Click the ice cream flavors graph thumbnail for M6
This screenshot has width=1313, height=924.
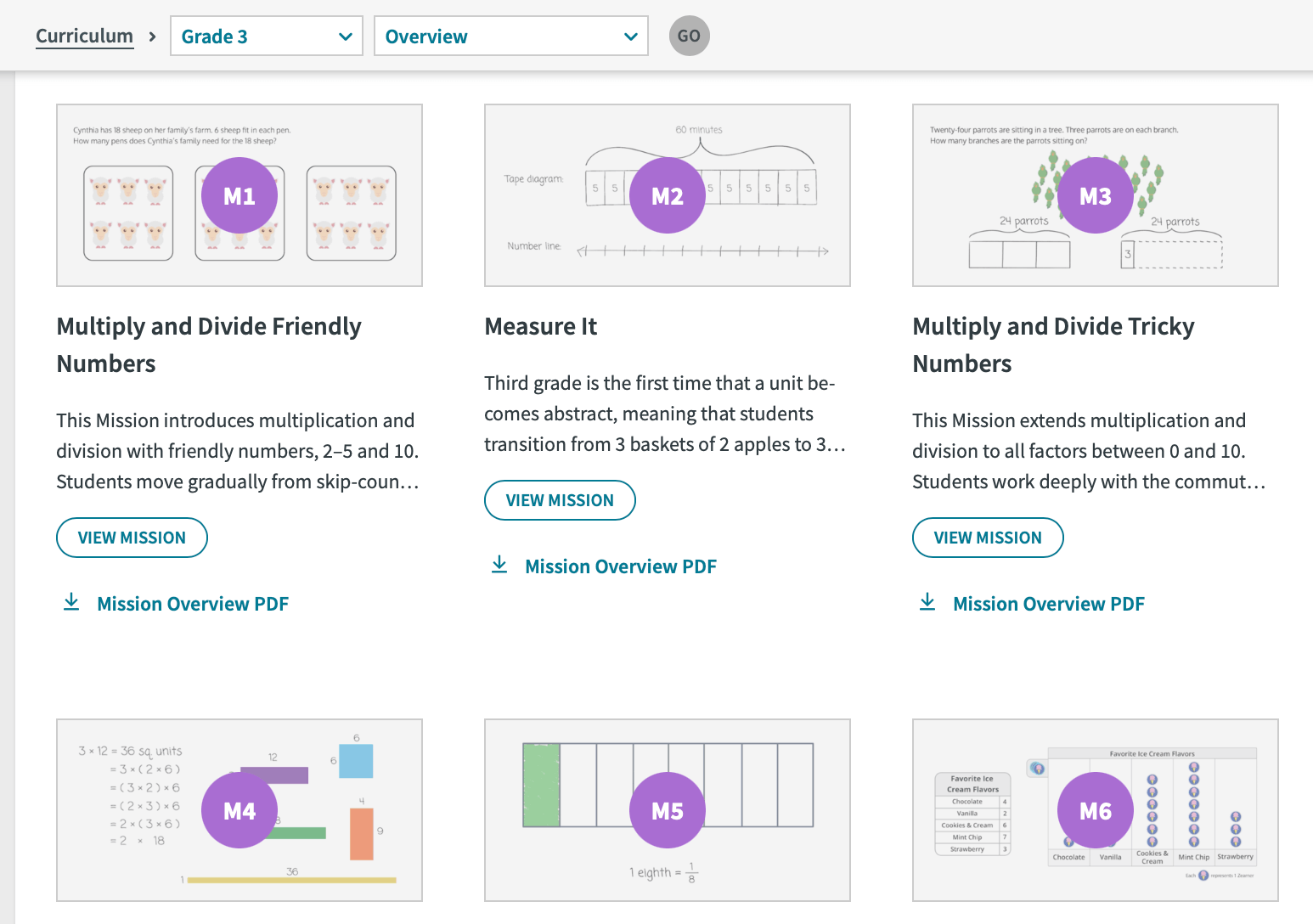[x=1096, y=810]
